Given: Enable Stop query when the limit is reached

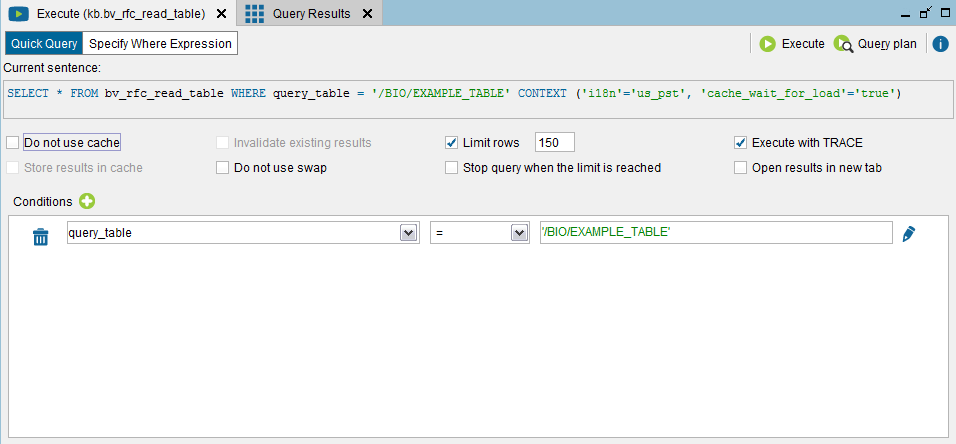Looking at the screenshot, I should (452, 168).
